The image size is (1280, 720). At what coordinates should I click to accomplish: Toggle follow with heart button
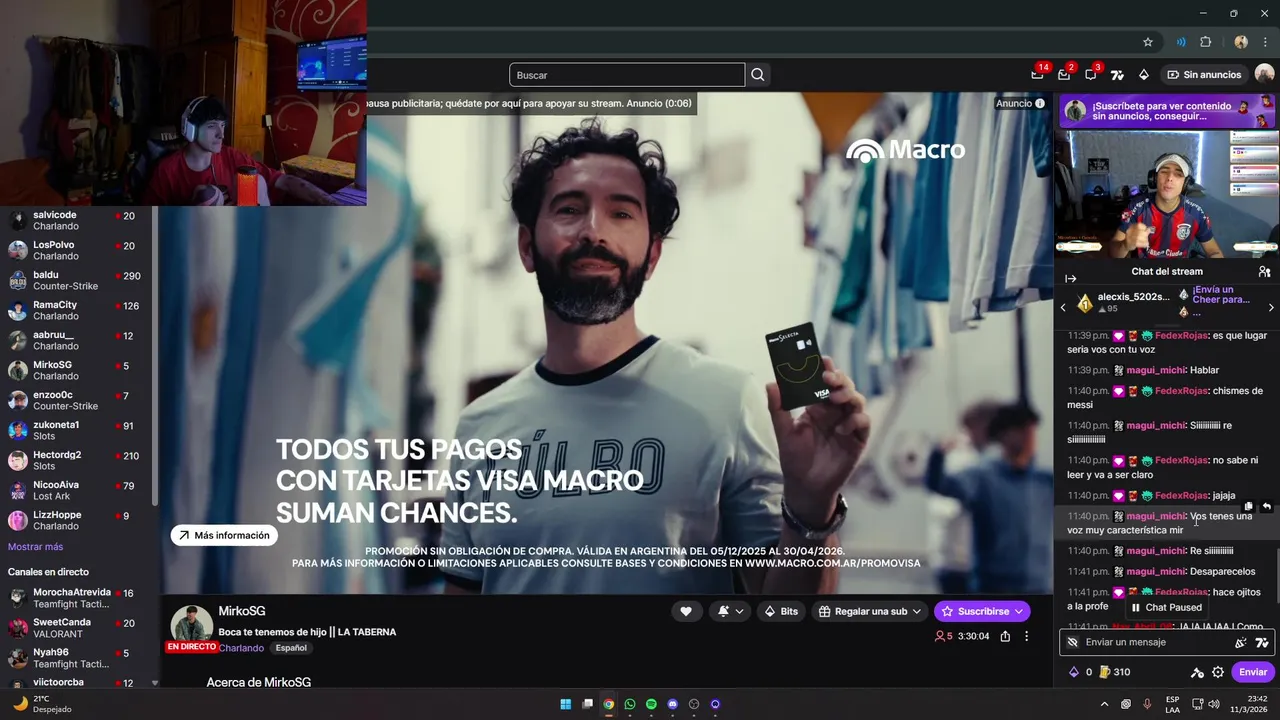pos(686,611)
